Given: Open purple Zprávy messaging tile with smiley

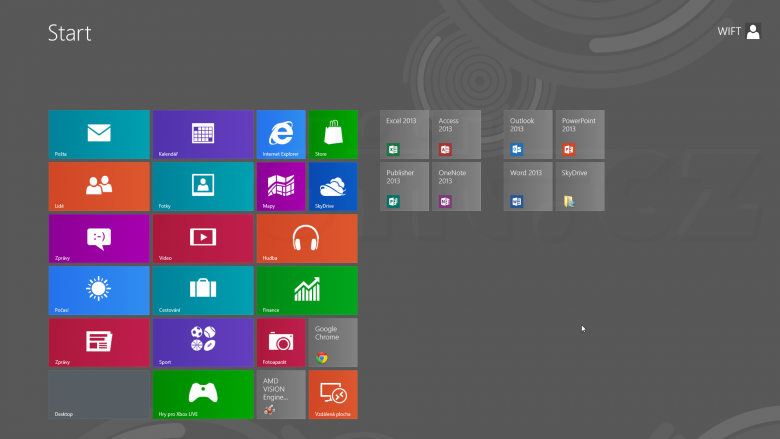Looking at the screenshot, I should [x=99, y=239].
